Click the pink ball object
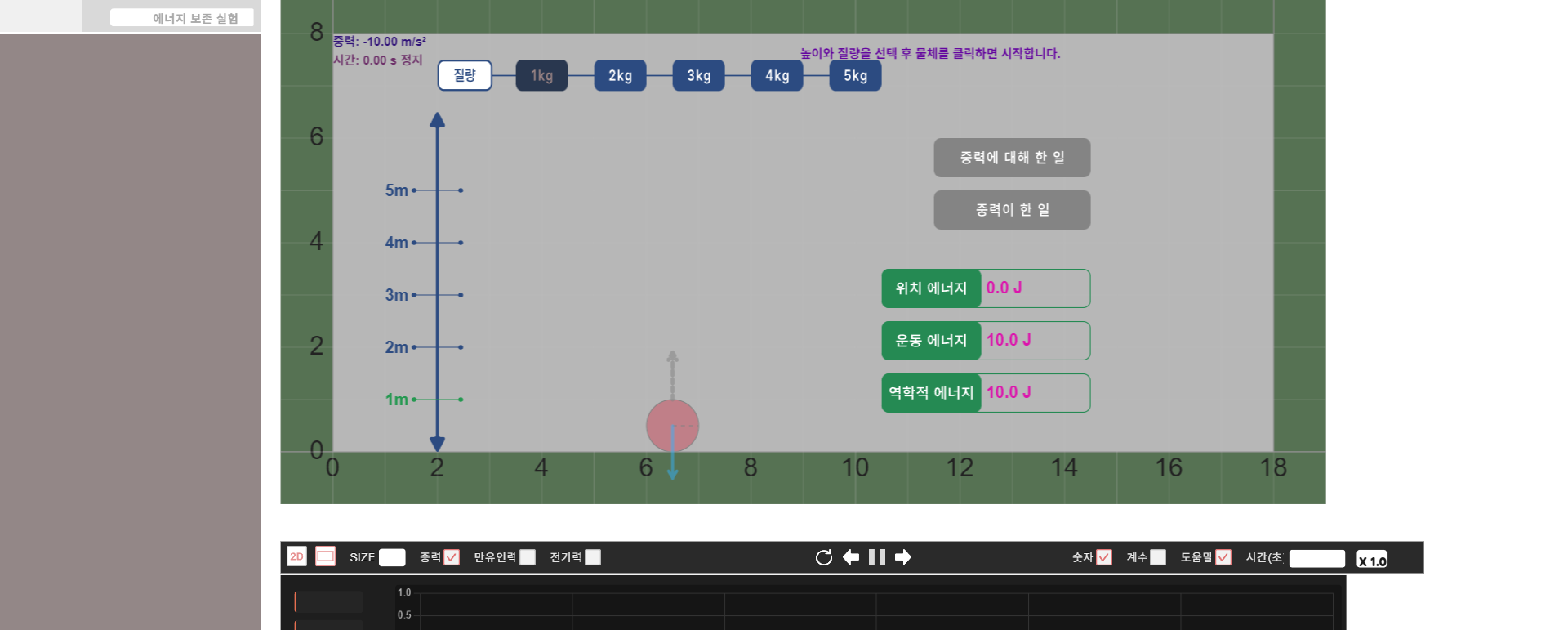The image size is (1568, 630). (672, 426)
